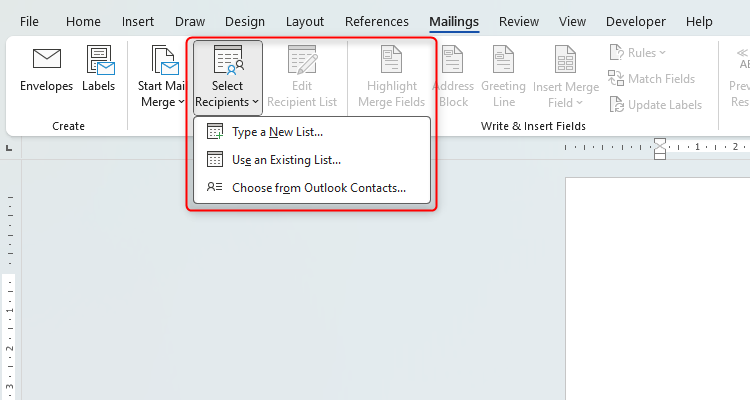Image resolution: width=750 pixels, height=400 pixels.
Task: Open the Start Mail Merge dropdown
Action: [162, 77]
